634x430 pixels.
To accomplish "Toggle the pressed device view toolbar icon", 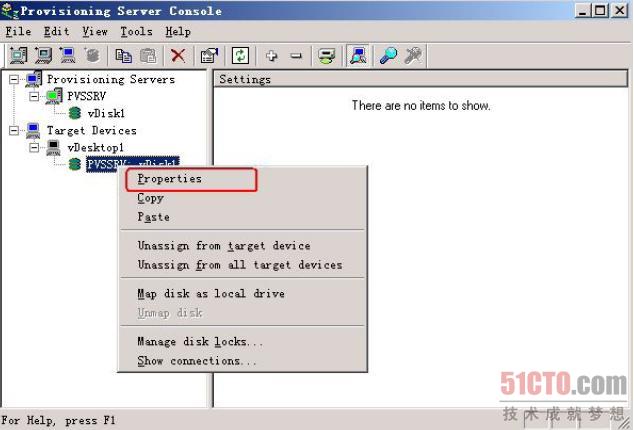I will [358, 55].
